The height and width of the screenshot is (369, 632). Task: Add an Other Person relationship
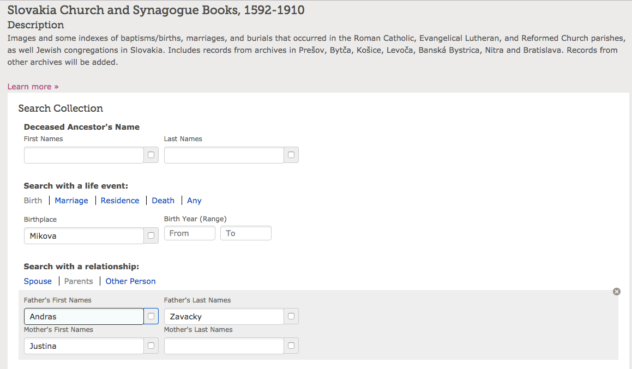click(130, 281)
